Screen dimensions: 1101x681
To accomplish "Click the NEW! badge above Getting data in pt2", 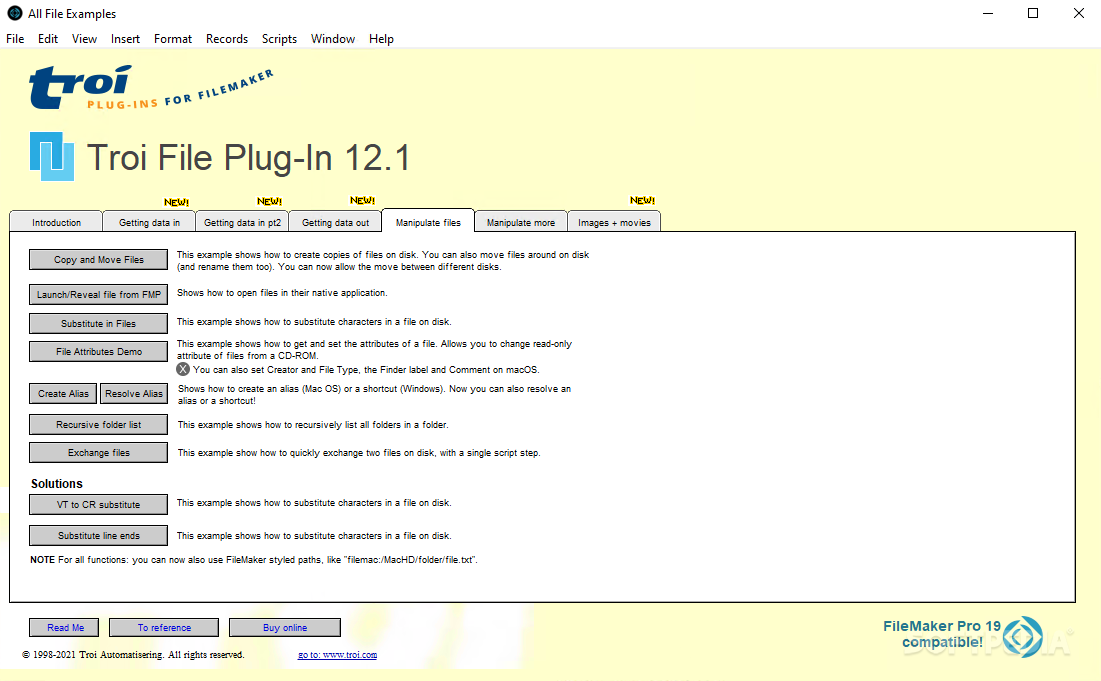I will click(269, 201).
